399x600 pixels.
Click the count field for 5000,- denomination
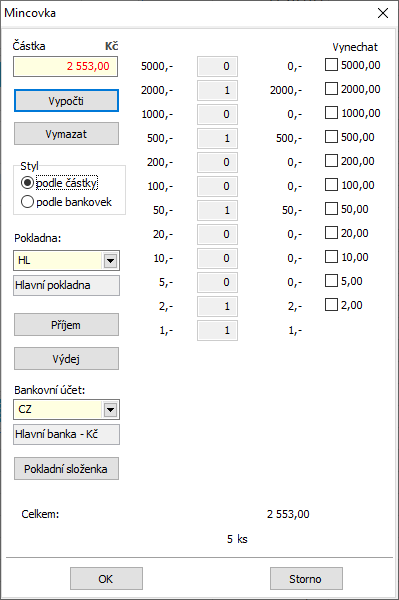217,66
